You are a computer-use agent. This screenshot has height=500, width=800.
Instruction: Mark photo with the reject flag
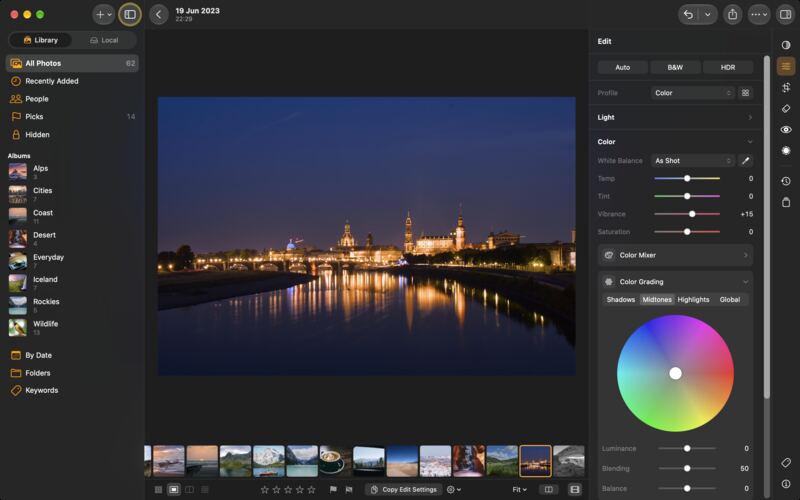pos(349,490)
